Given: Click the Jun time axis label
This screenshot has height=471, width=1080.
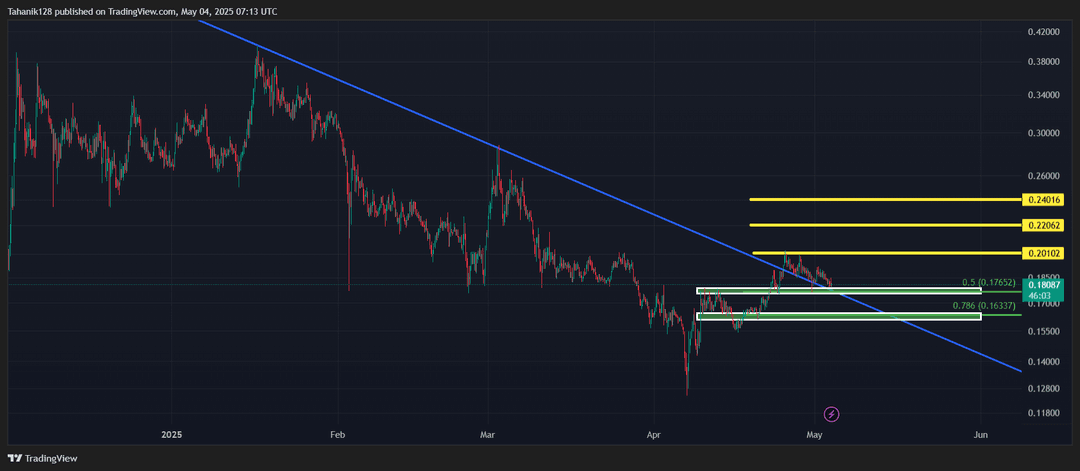Looking at the screenshot, I should click(x=981, y=435).
